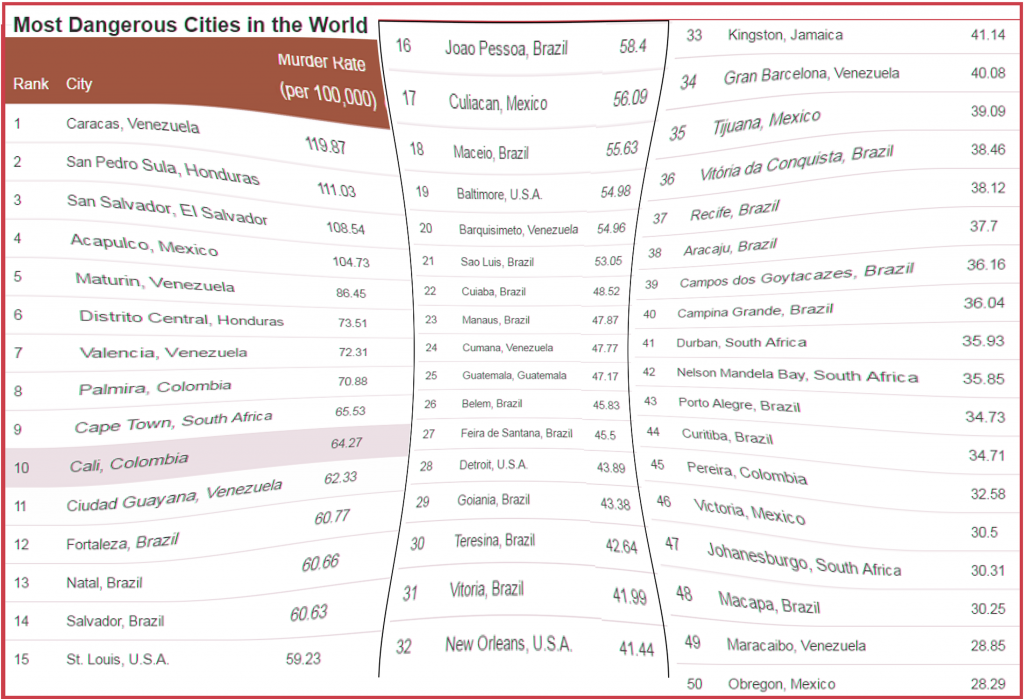Click the value 108.54

click(x=345, y=229)
